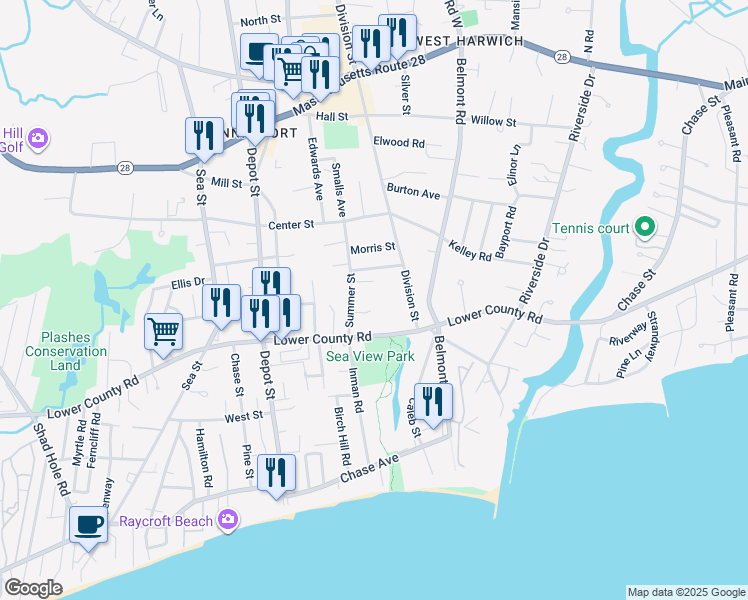Screen dimensions: 748x600
Task: Select the Inman Rd label
Action: coord(356,390)
